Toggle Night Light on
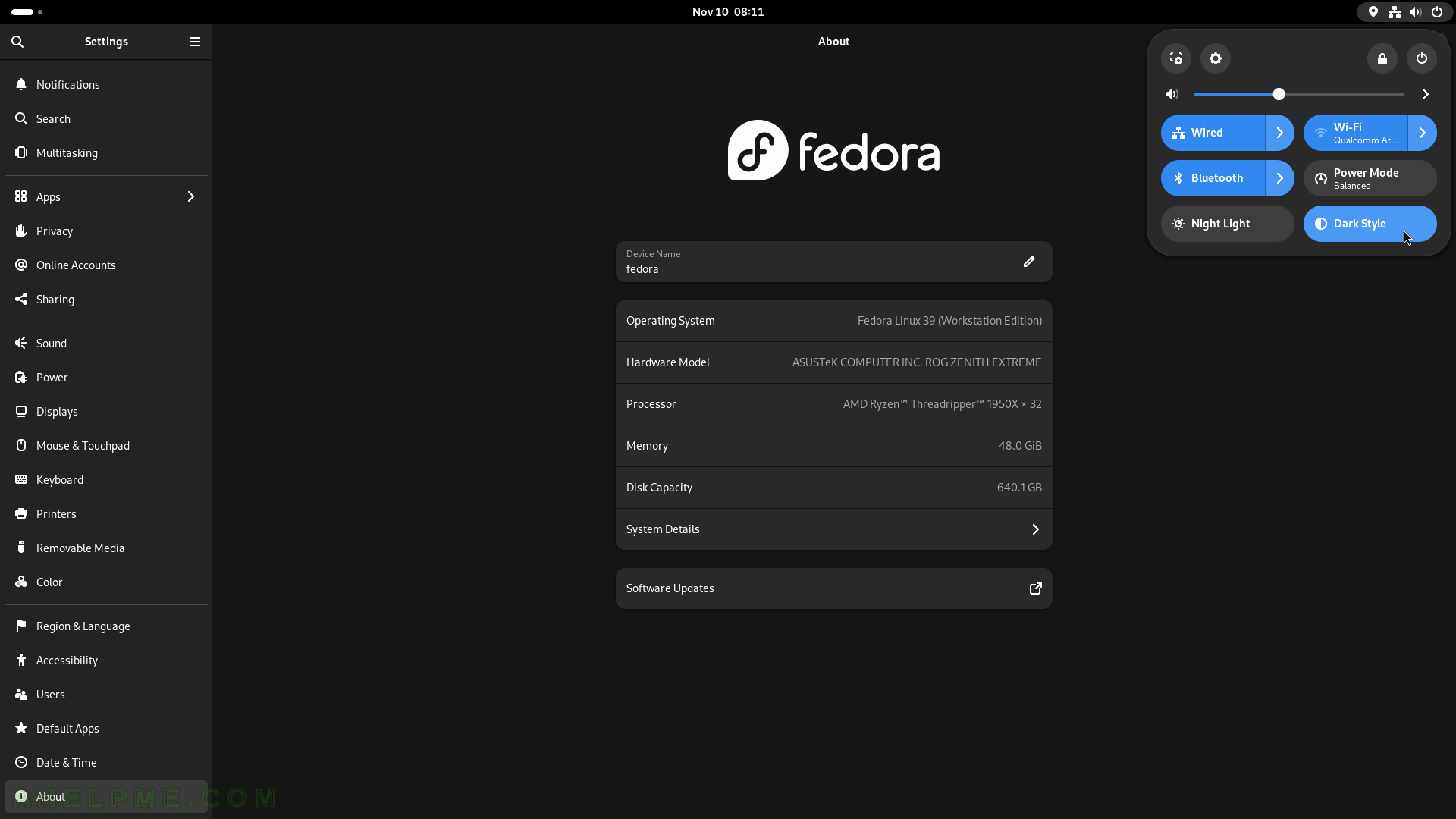Viewport: 1456px width, 819px height. [x=1228, y=224]
